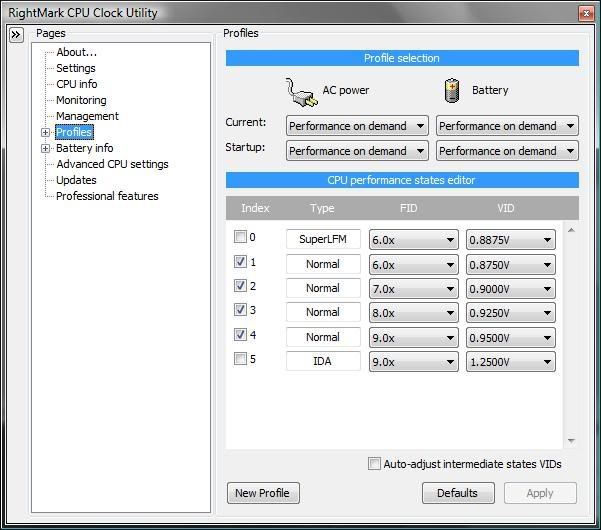The image size is (601, 530).
Task: Select the Profiles page in tree
Action: click(74, 132)
